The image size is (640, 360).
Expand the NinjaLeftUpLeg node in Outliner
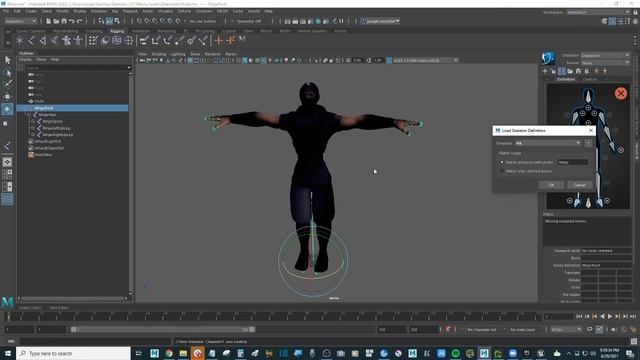pos(33,128)
